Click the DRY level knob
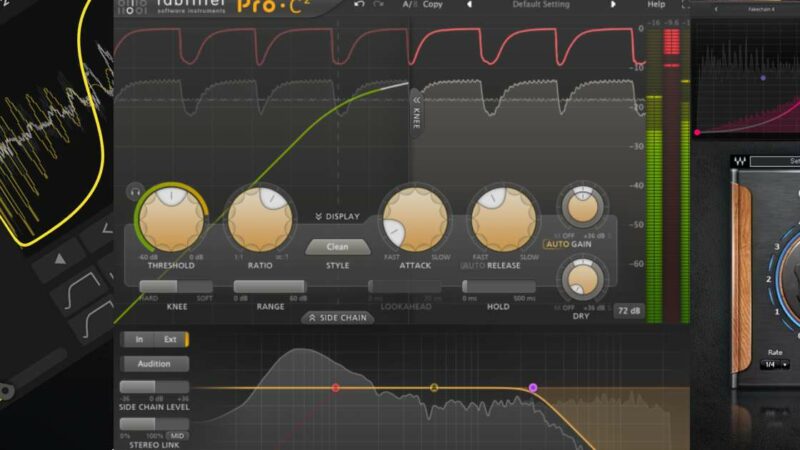Viewport: 800px width, 450px height. (582, 280)
